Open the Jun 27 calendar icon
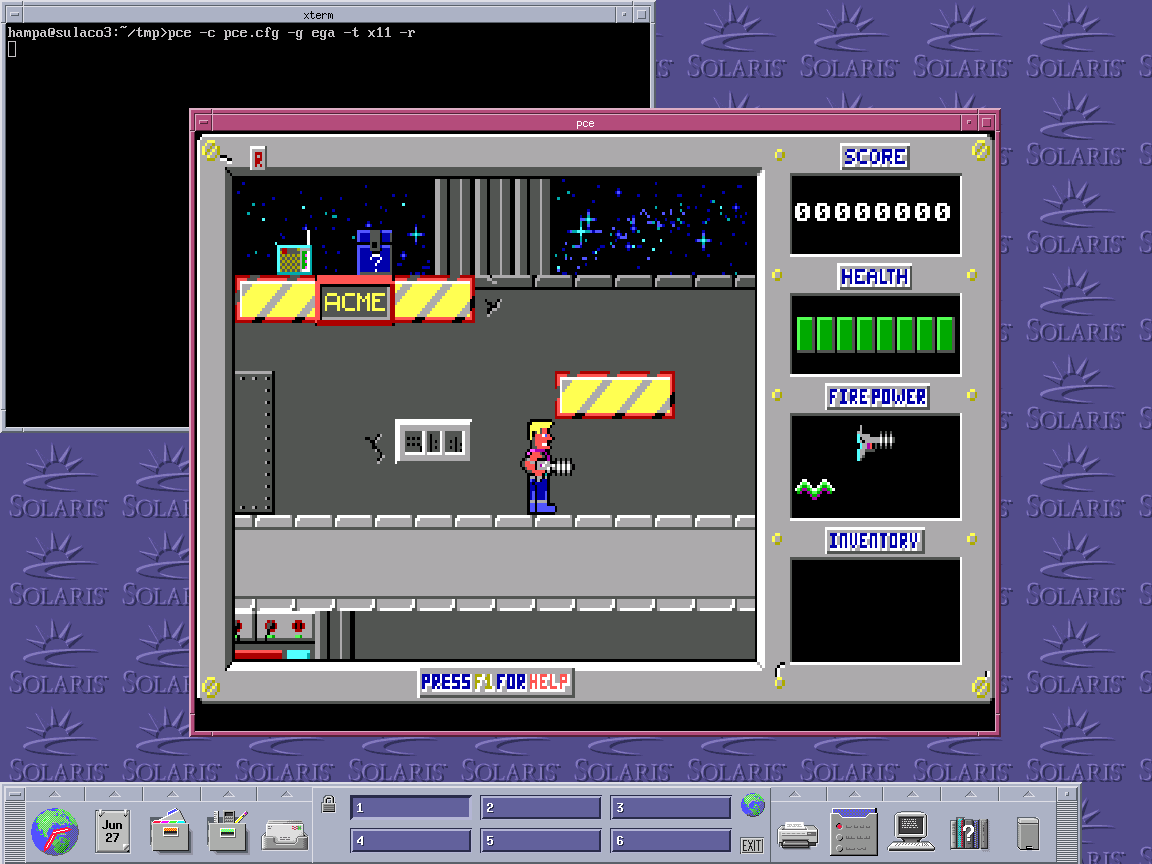This screenshot has width=1152, height=864. click(112, 831)
